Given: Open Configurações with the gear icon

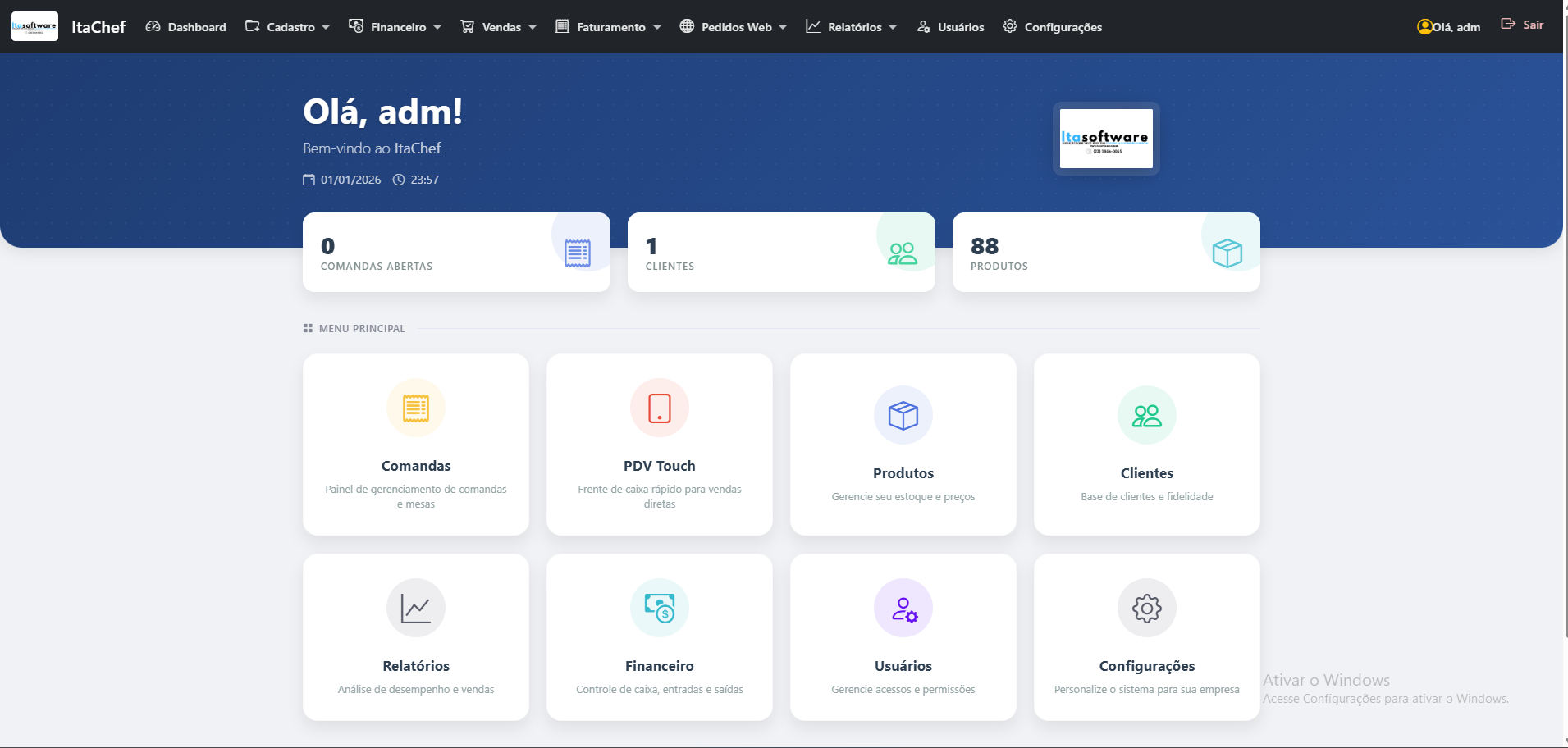Looking at the screenshot, I should coord(1146,608).
